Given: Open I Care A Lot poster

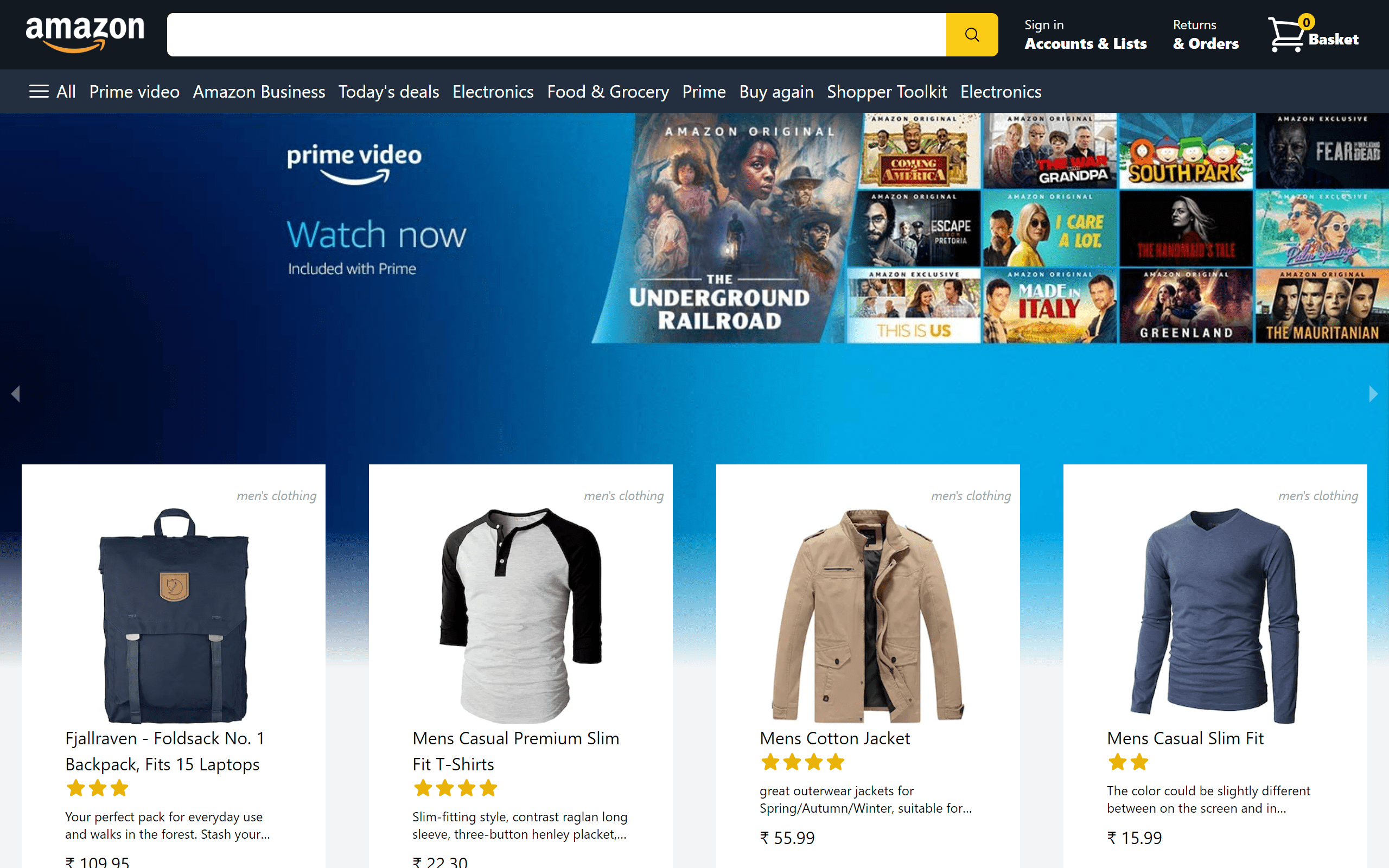Looking at the screenshot, I should click(x=1050, y=228).
